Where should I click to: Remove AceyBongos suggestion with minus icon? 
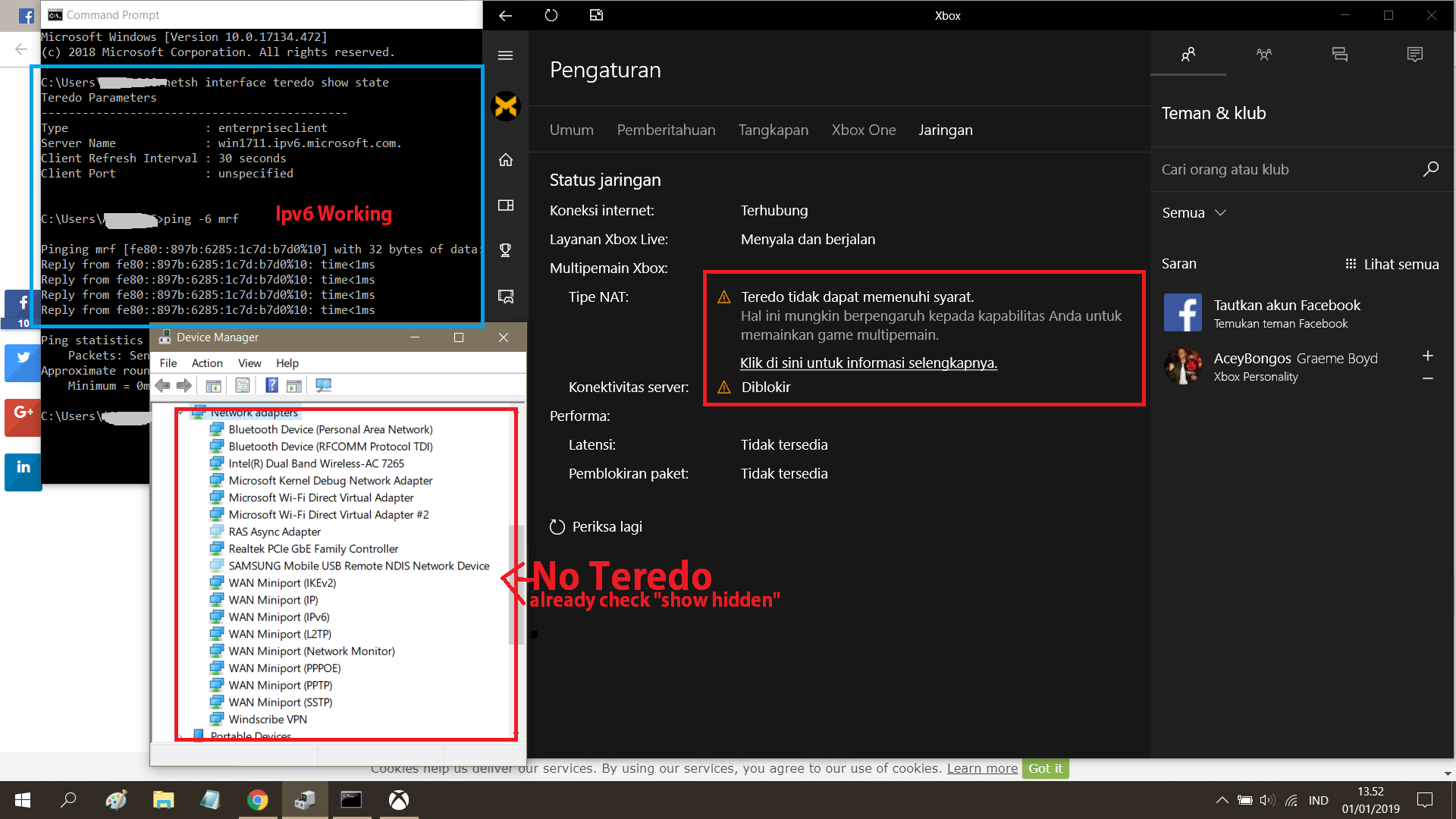pyautogui.click(x=1428, y=378)
